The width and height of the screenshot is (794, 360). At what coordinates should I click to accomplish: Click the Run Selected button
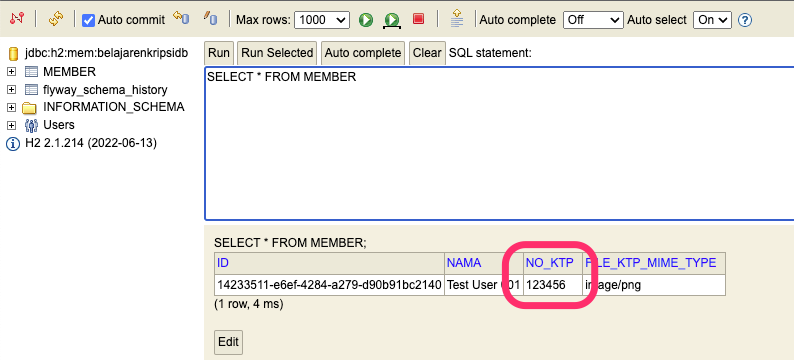point(277,53)
